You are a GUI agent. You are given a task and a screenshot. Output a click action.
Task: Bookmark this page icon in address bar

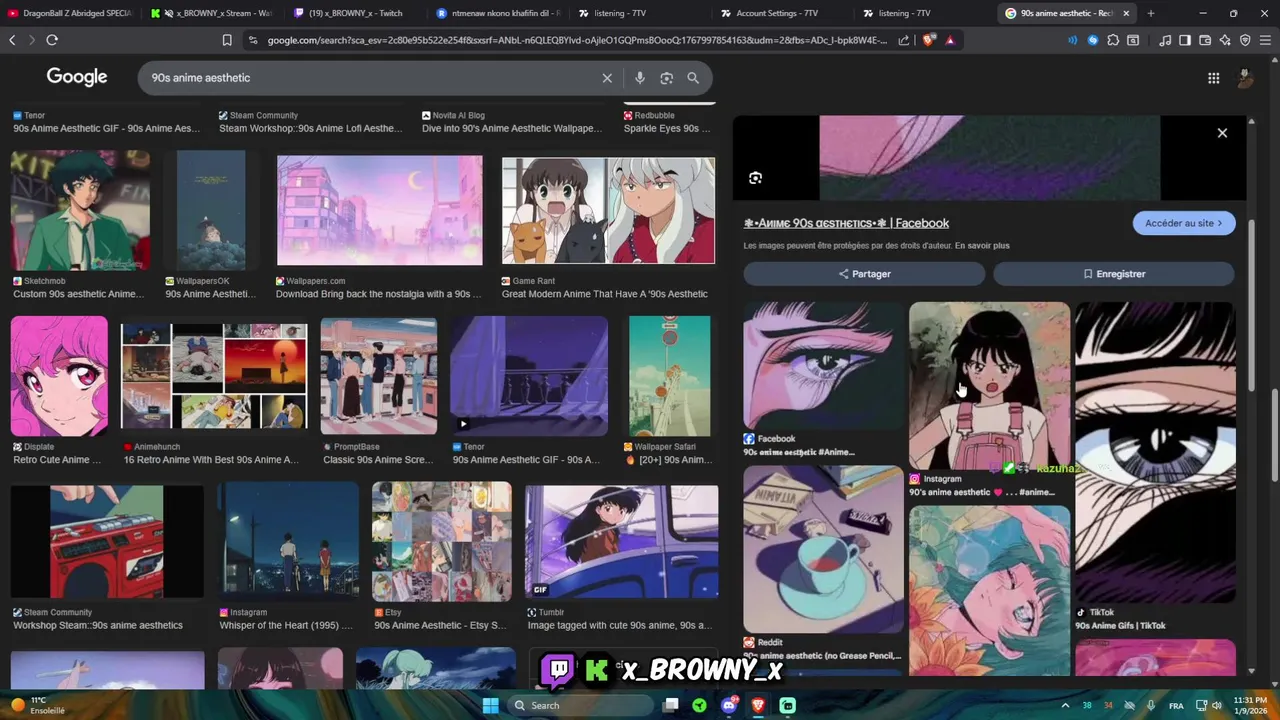click(227, 40)
